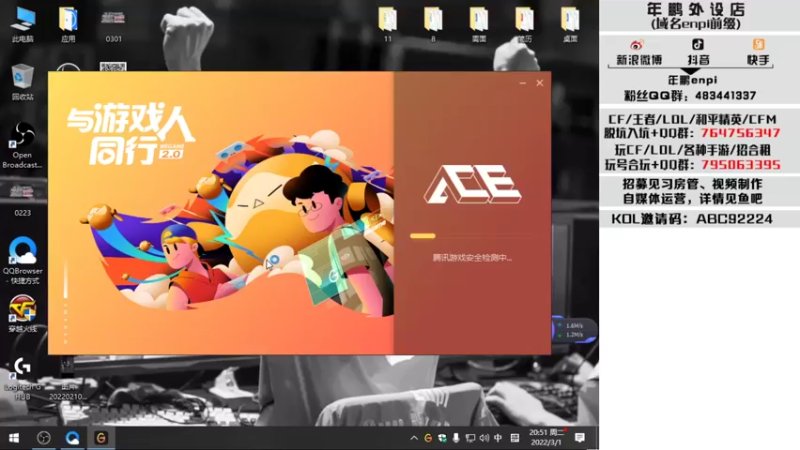800x450 pixels.
Task: Open the desktop folder named 8
Action: click(433, 24)
